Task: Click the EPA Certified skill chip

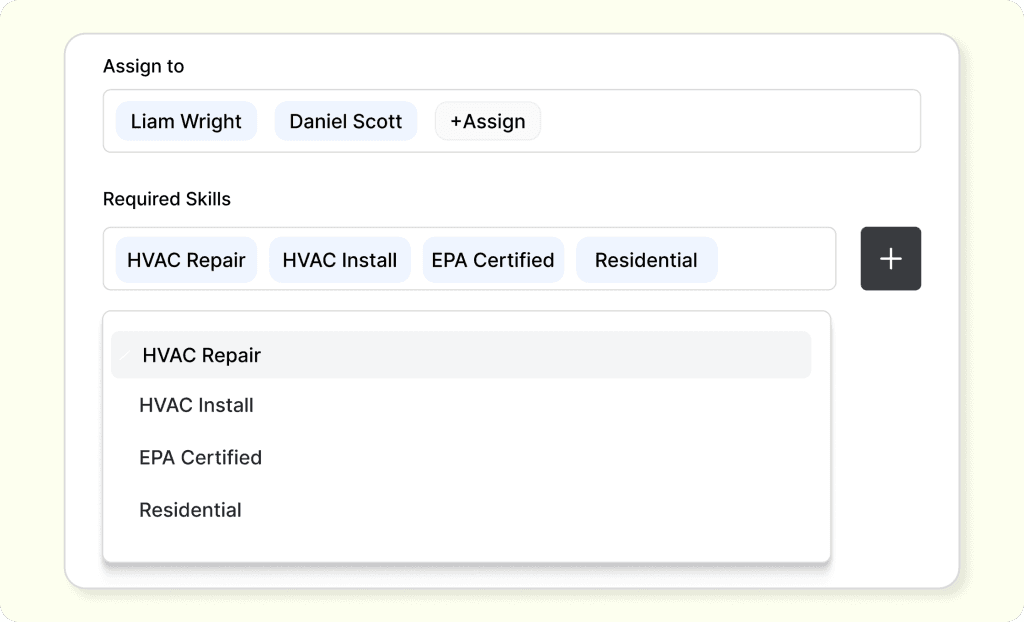Action: tap(493, 259)
